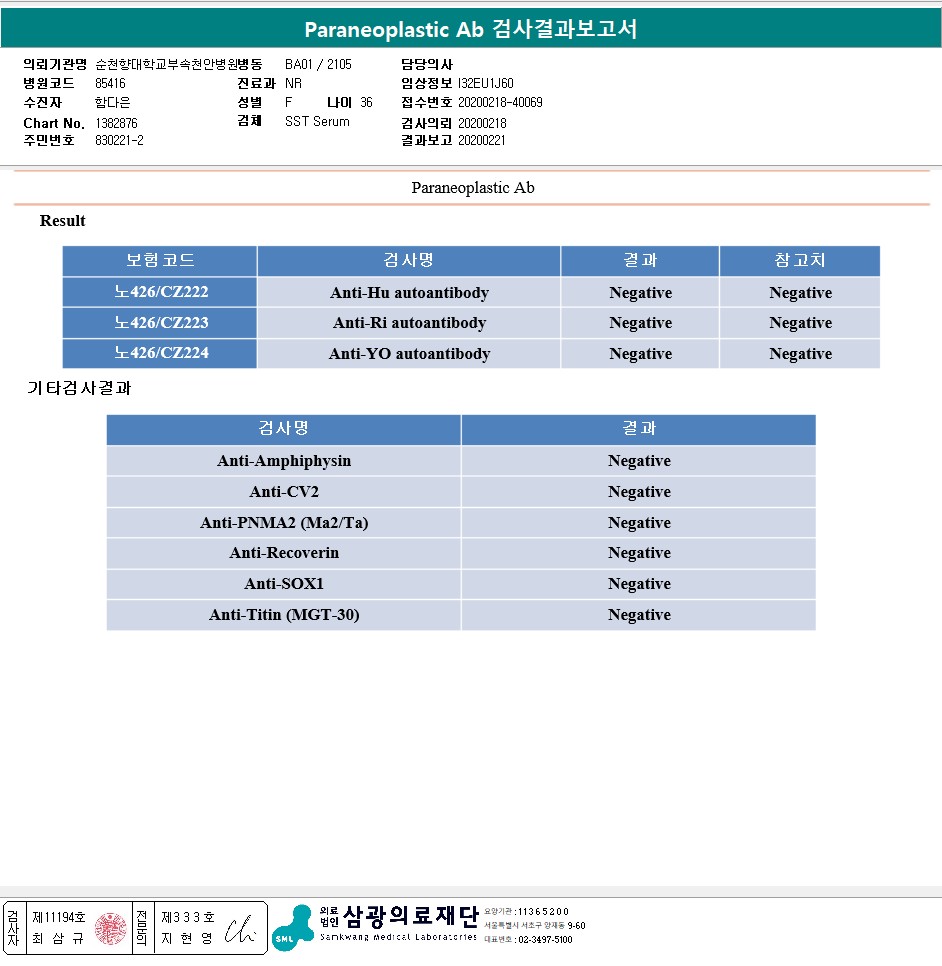Click the Anti-Hu autoantibody test name
This screenshot has width=942, height=966.
409,292
